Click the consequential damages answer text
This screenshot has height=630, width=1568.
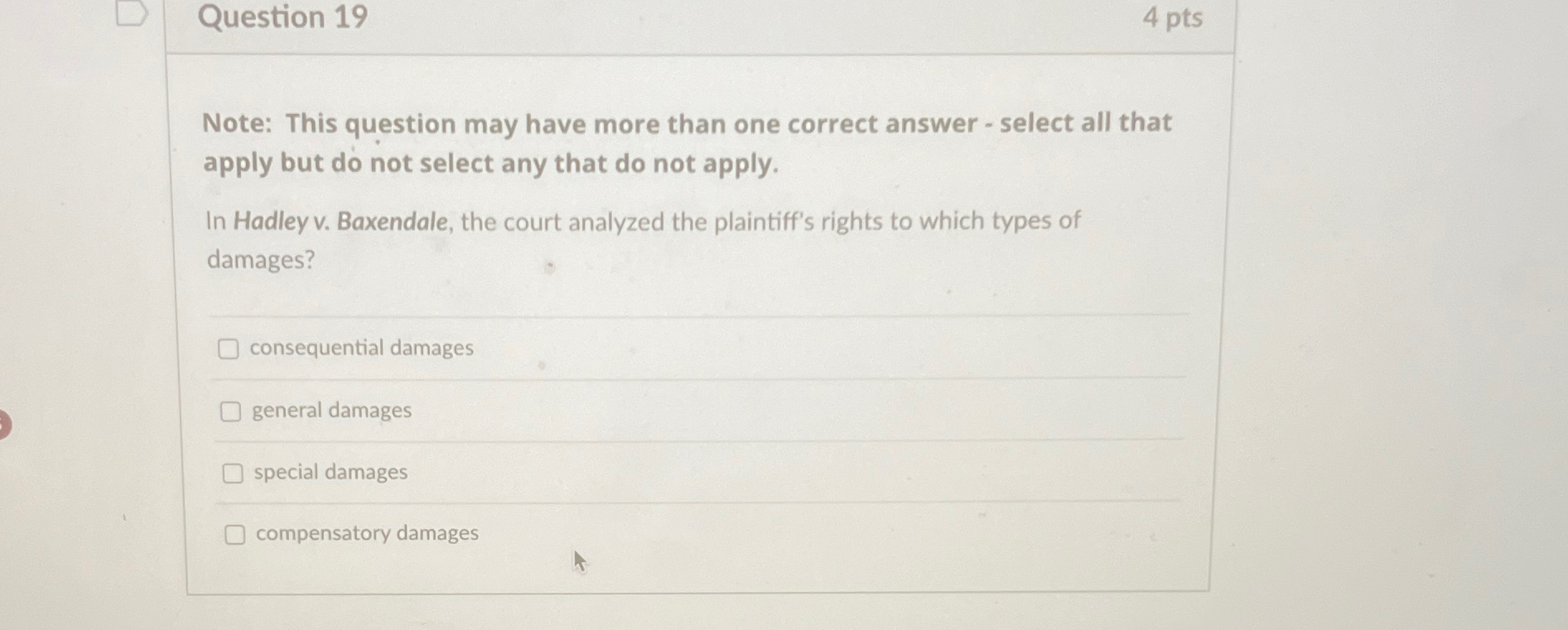click(361, 349)
